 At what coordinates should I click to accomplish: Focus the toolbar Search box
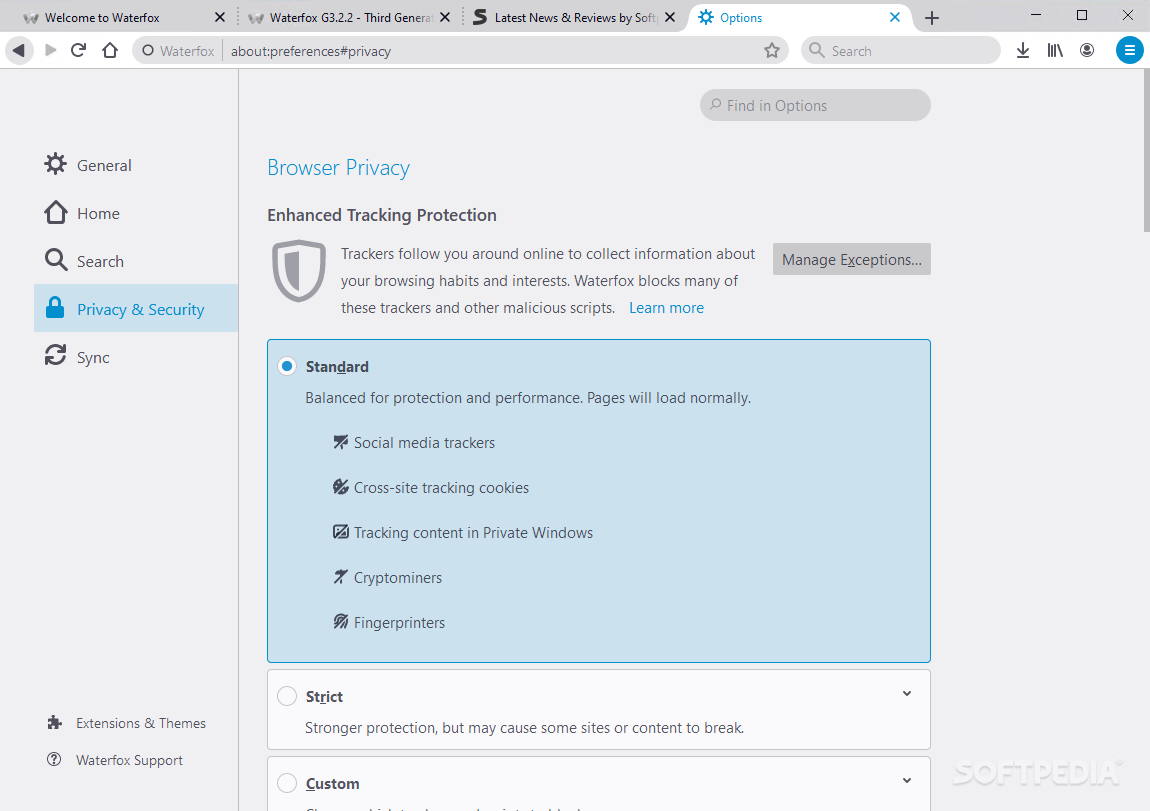(x=901, y=51)
